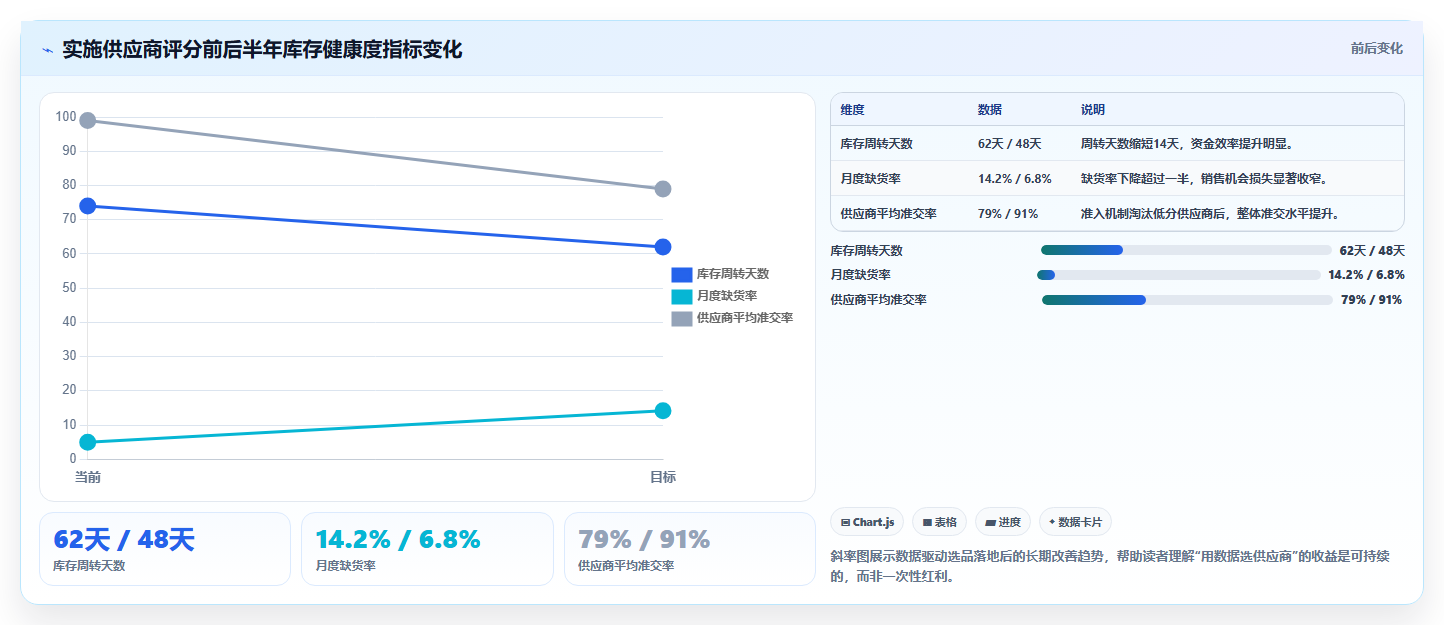Click the 月度缺货率 legend label
This screenshot has height=625, width=1444.
click(x=726, y=296)
